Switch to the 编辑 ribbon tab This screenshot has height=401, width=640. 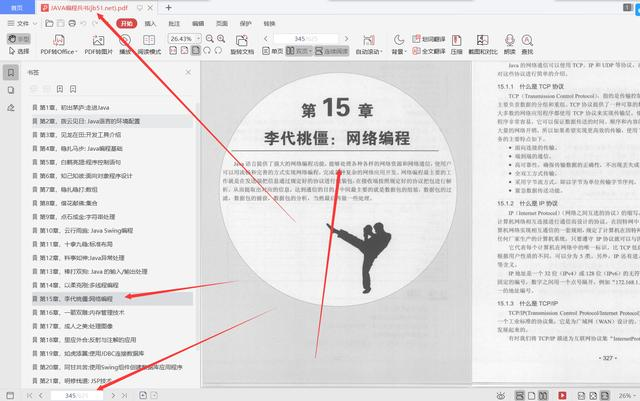point(198,23)
